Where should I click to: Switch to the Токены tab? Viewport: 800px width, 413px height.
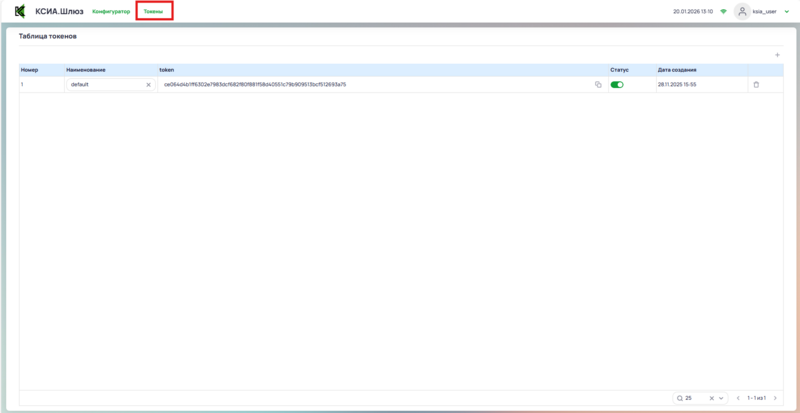coord(153,11)
